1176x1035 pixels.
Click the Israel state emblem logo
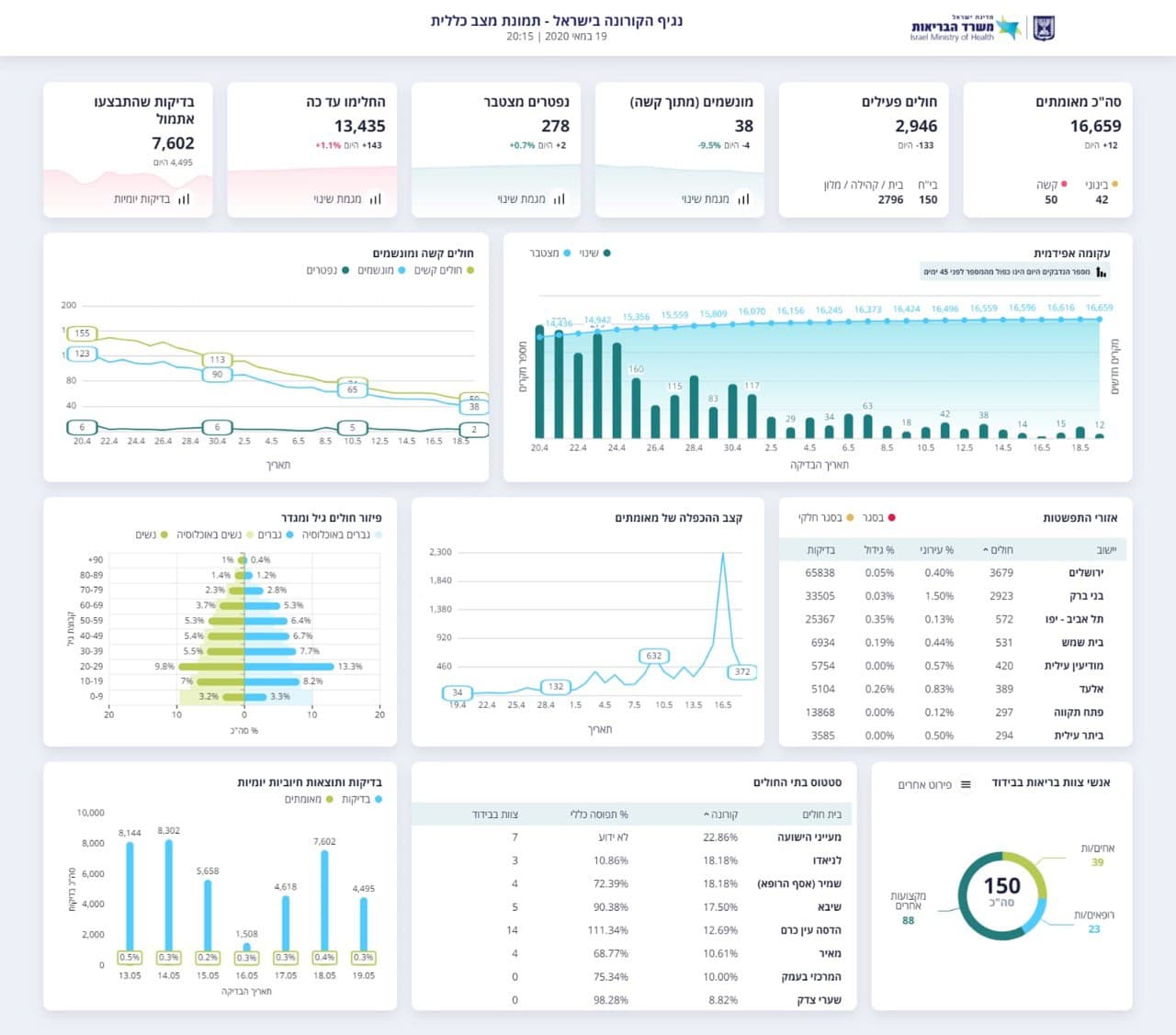coord(1044,28)
